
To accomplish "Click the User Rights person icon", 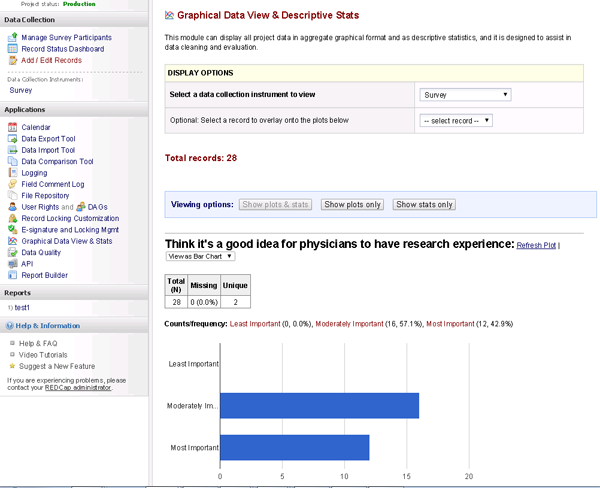I will coord(13,207).
